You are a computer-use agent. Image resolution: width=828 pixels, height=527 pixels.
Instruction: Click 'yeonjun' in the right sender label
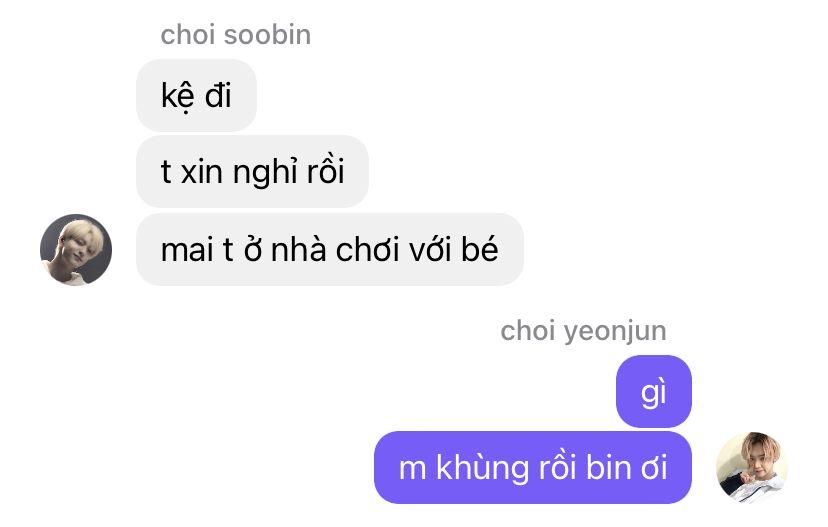615,332
